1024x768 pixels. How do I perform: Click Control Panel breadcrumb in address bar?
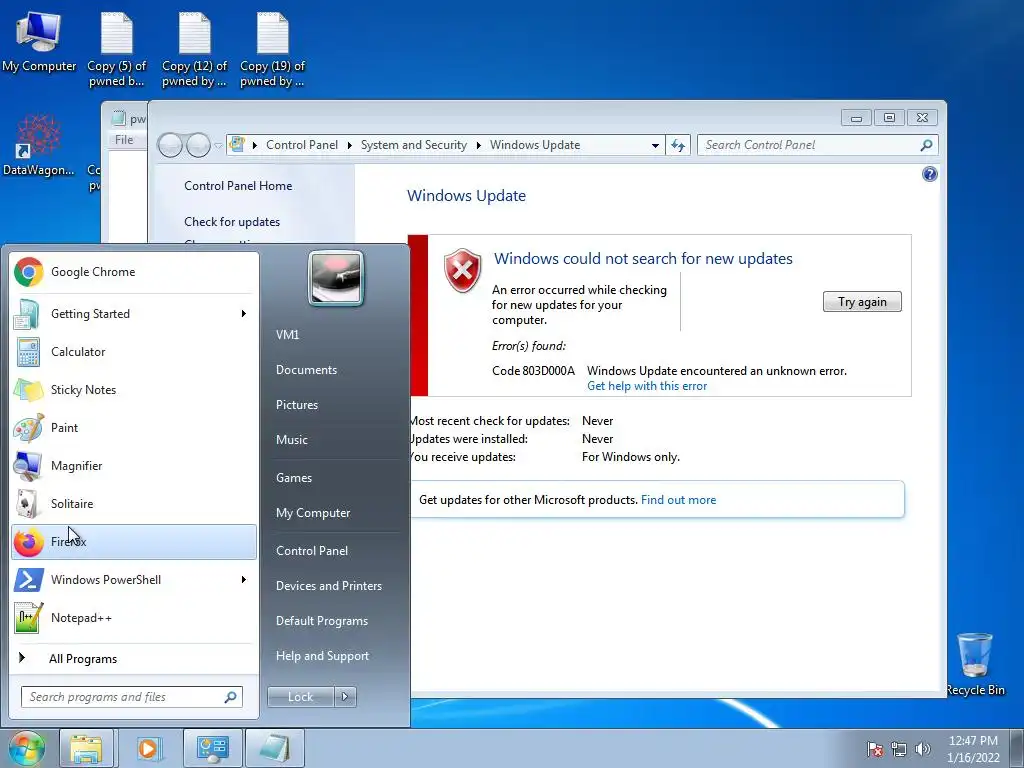click(302, 145)
